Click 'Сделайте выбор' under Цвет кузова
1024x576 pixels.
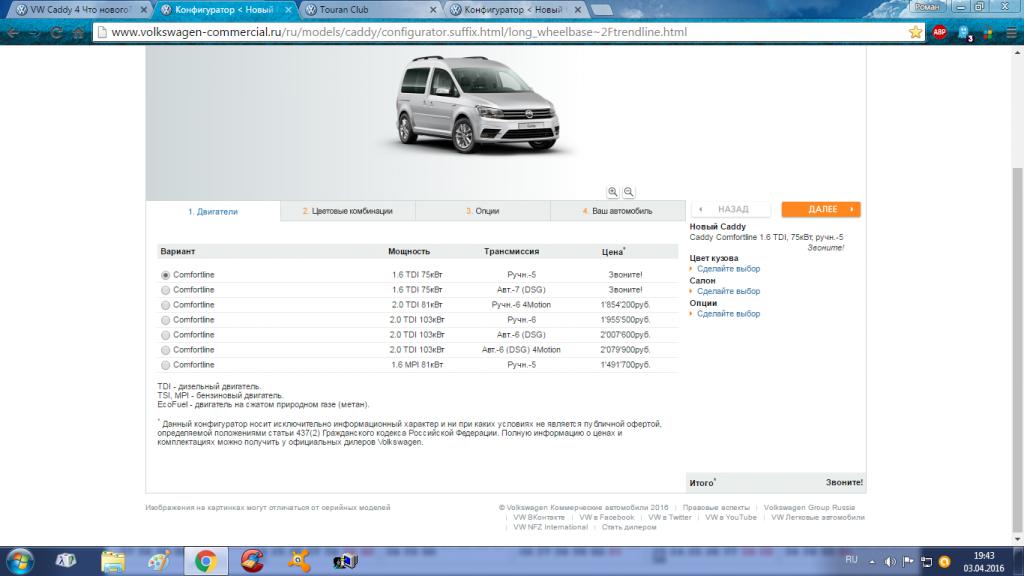point(728,269)
